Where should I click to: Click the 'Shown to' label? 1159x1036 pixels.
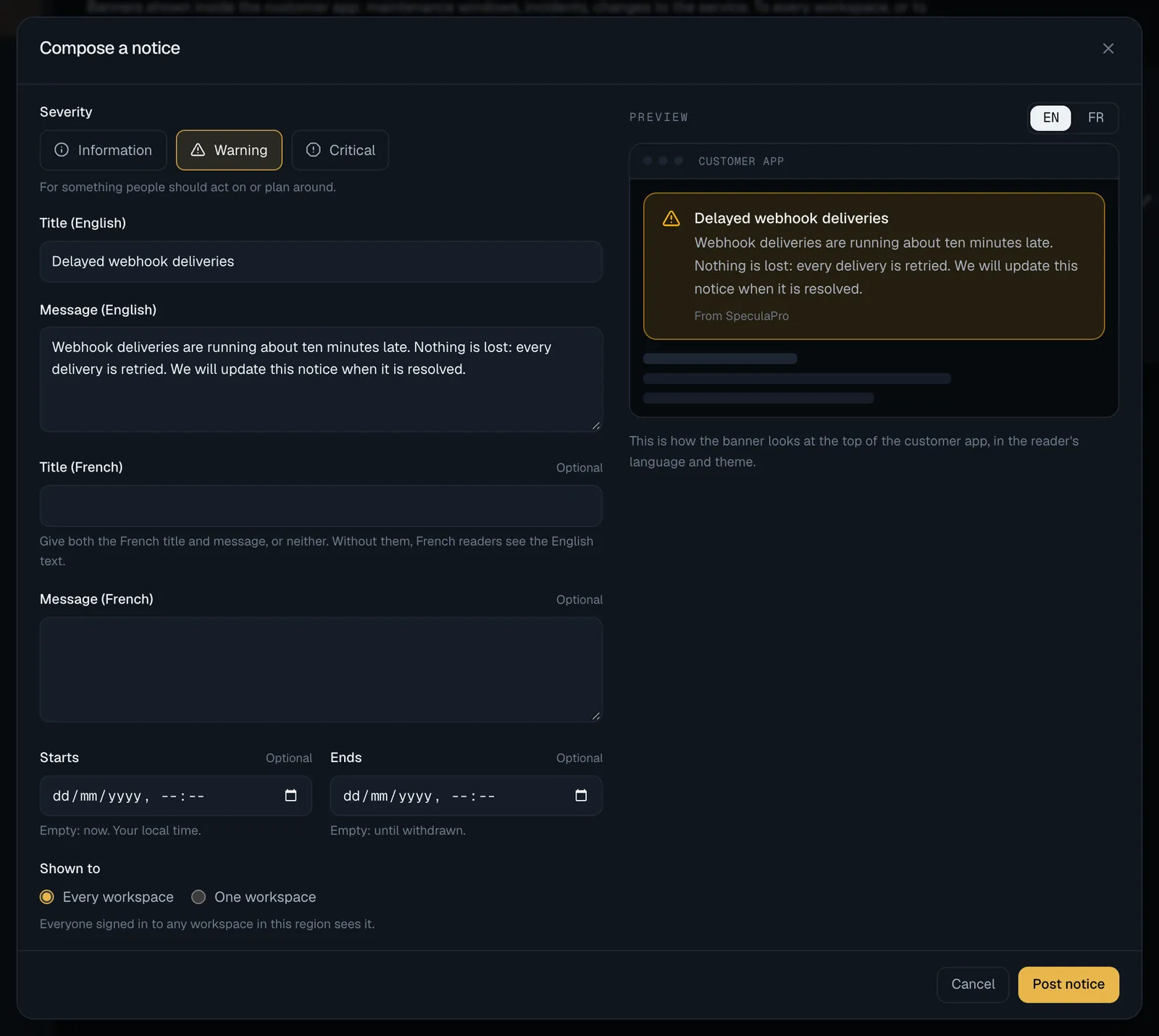(x=70, y=869)
